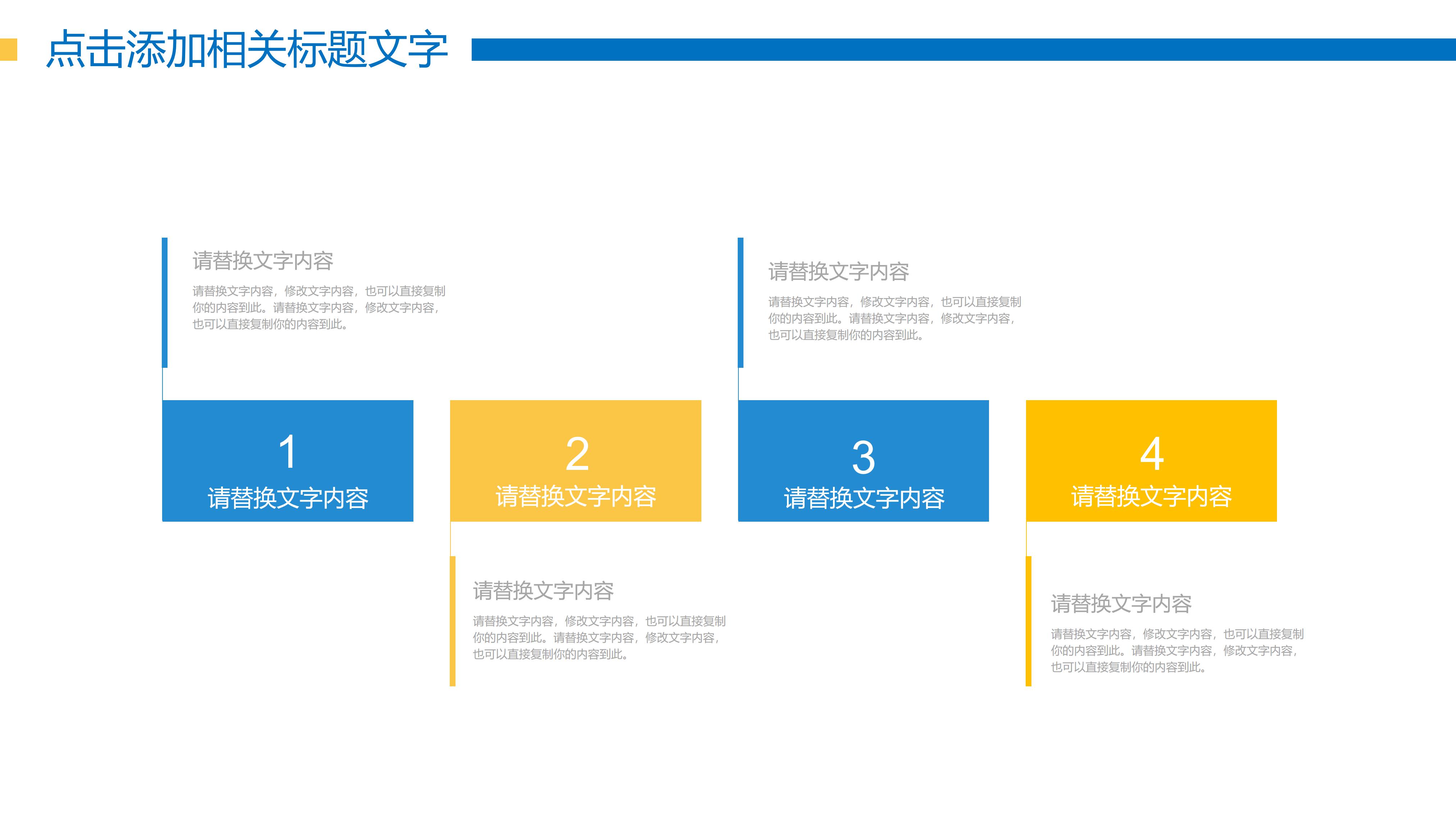The height and width of the screenshot is (819, 1456).
Task: Click the label text inside box 3
Action: click(x=864, y=499)
